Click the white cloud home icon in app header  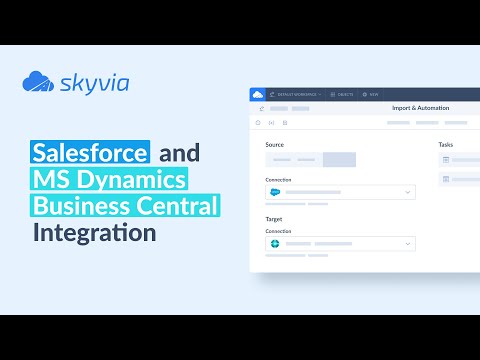258,95
